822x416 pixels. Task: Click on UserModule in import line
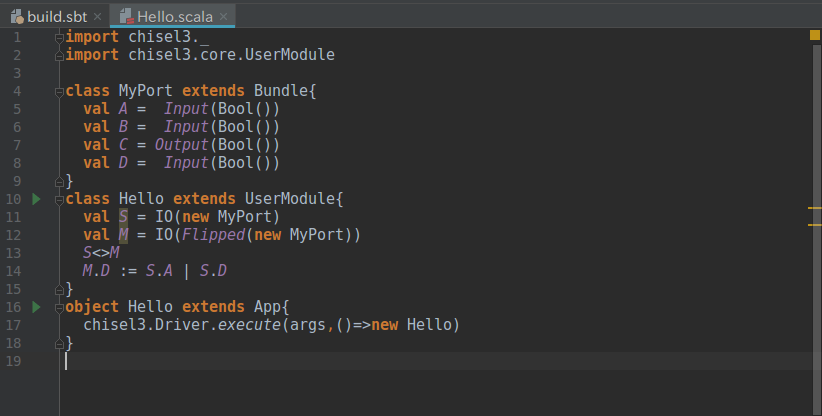[290, 54]
